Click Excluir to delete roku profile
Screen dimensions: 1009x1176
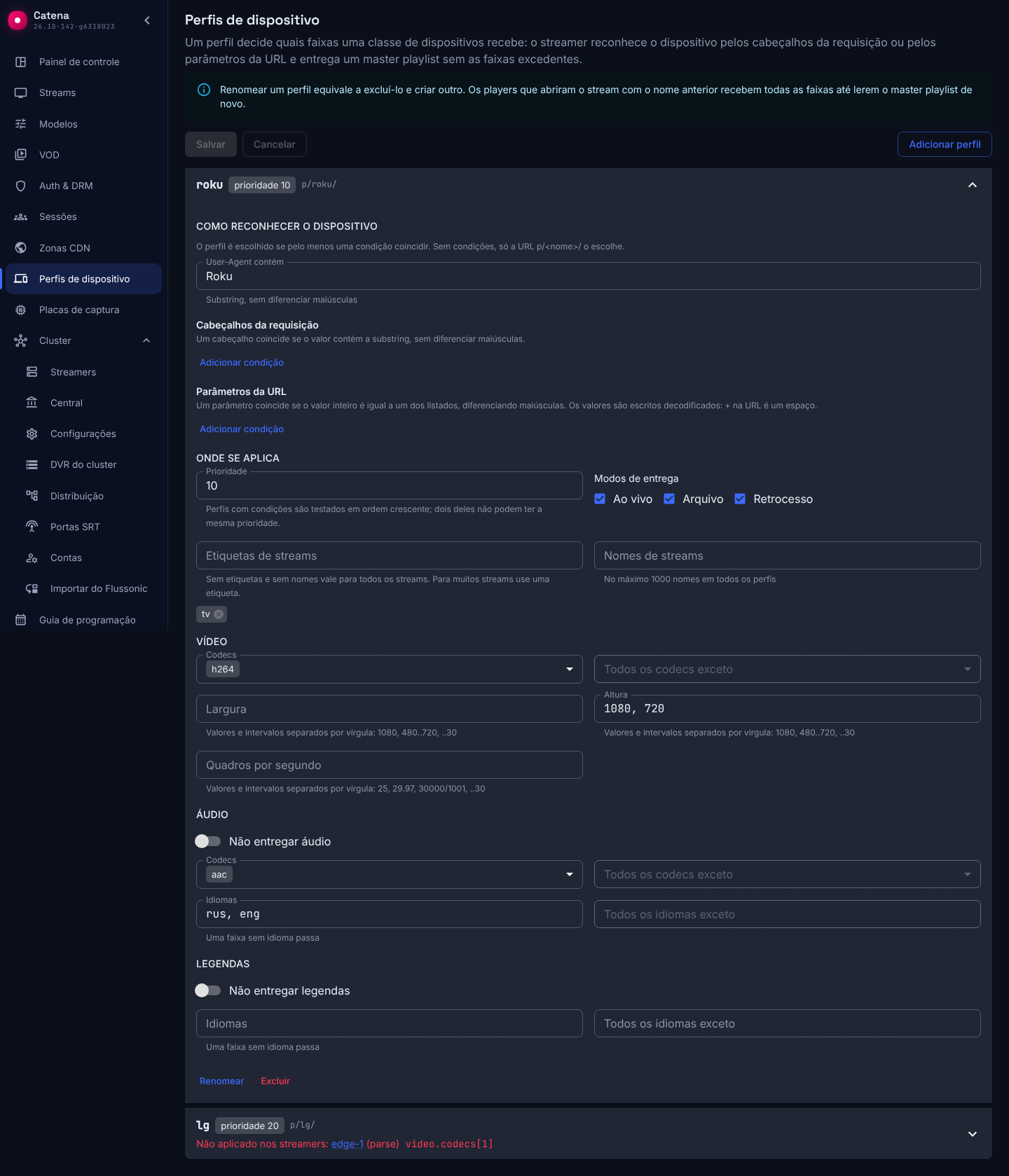(x=275, y=1081)
